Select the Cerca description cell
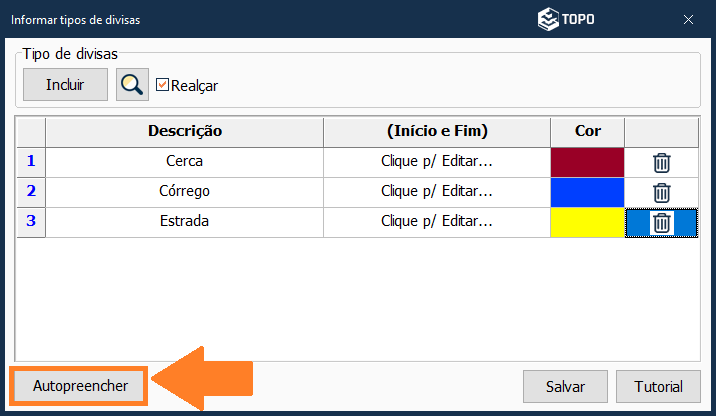717x416 pixels. coord(185,163)
